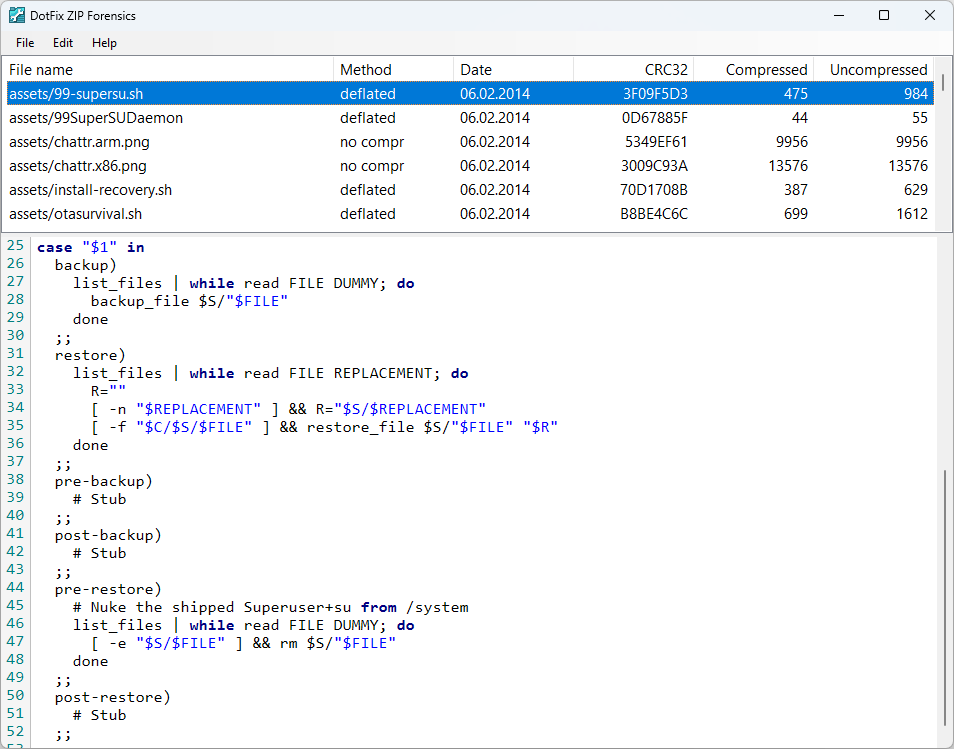This screenshot has height=749, width=954.
Task: Click compressed size 9956 for chattr.arm.png
Action: pyautogui.click(x=792, y=142)
